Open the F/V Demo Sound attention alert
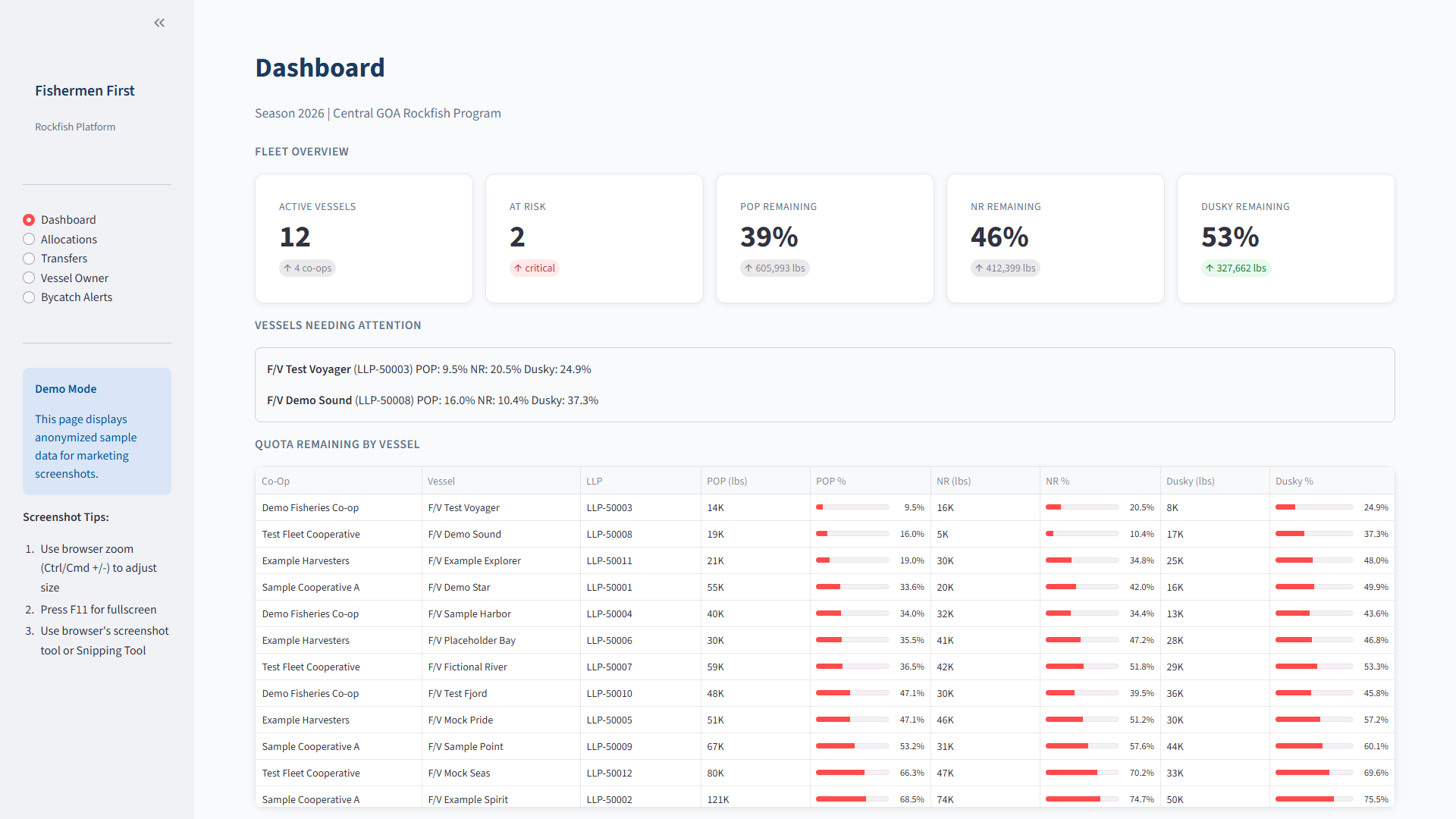Screen dimensions: 1456x819 [432, 400]
